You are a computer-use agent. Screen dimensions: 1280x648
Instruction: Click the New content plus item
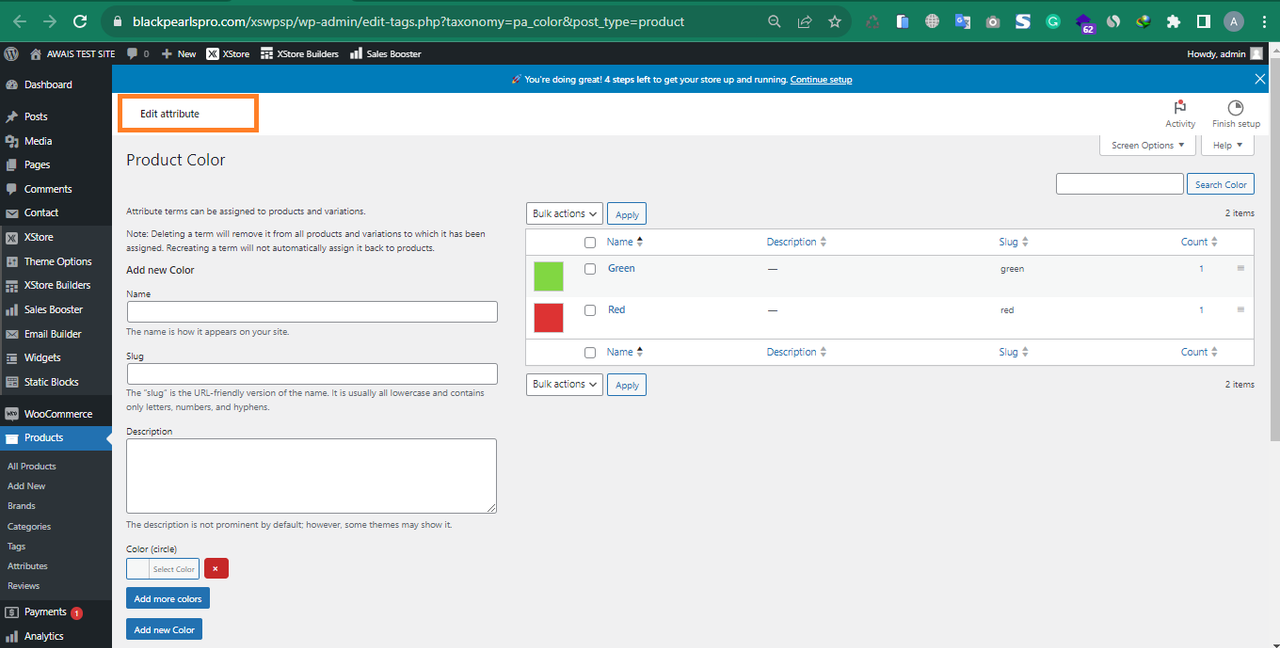click(179, 54)
